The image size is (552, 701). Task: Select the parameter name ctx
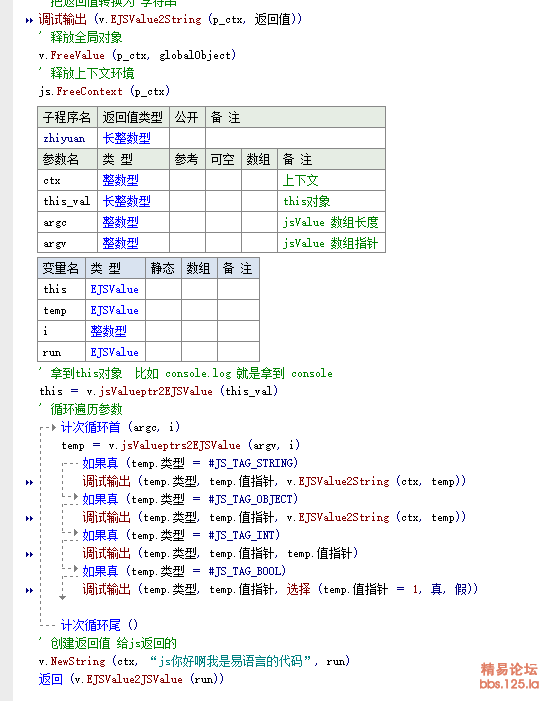(x=67, y=180)
